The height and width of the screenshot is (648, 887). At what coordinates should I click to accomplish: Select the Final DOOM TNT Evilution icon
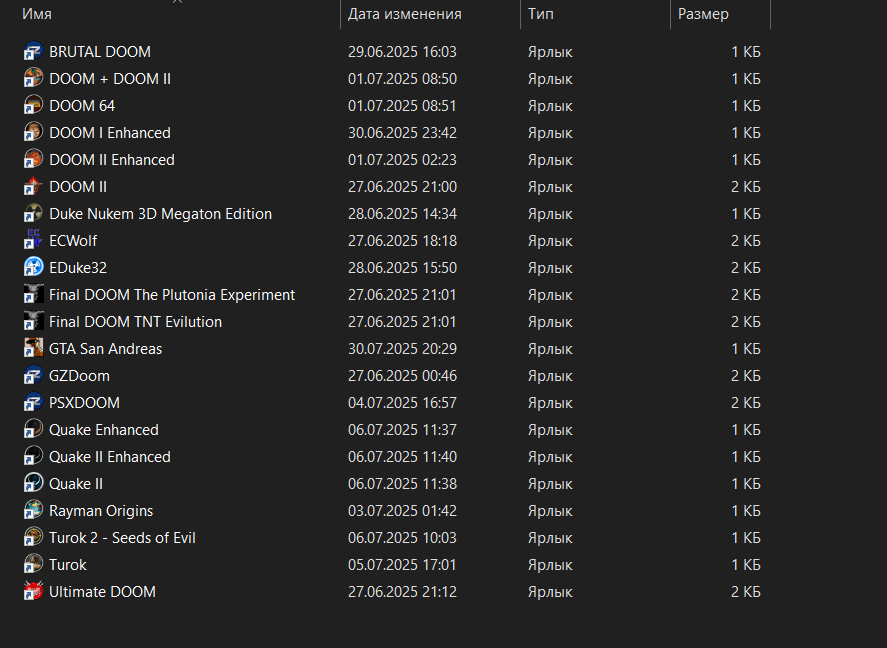click(33, 322)
